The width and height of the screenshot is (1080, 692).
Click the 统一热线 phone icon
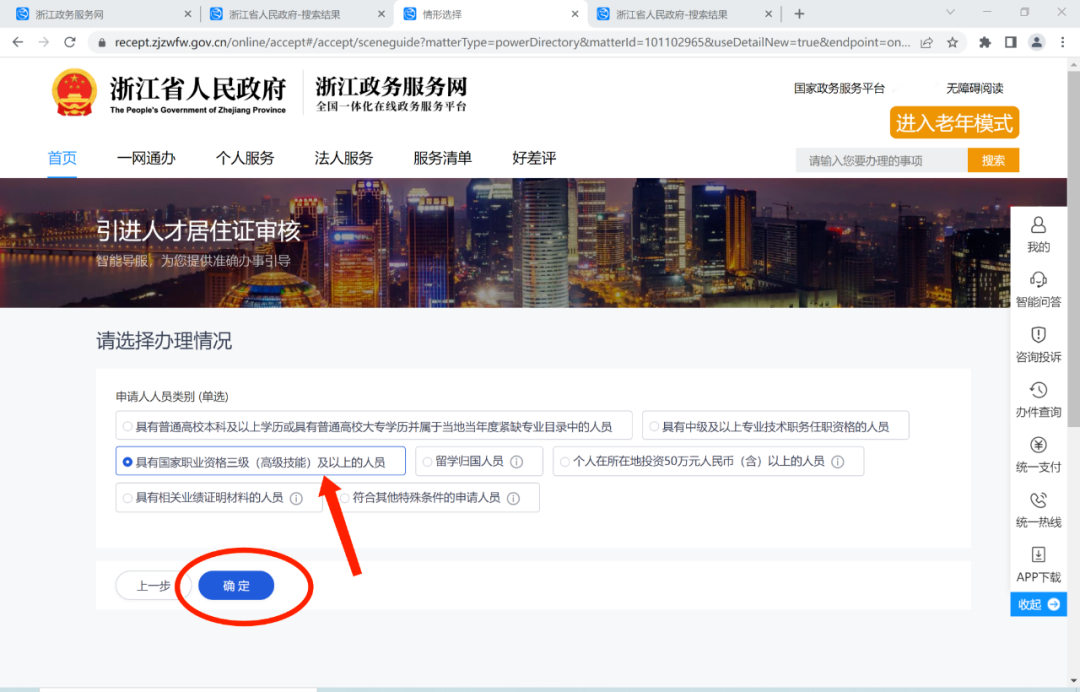point(1038,500)
